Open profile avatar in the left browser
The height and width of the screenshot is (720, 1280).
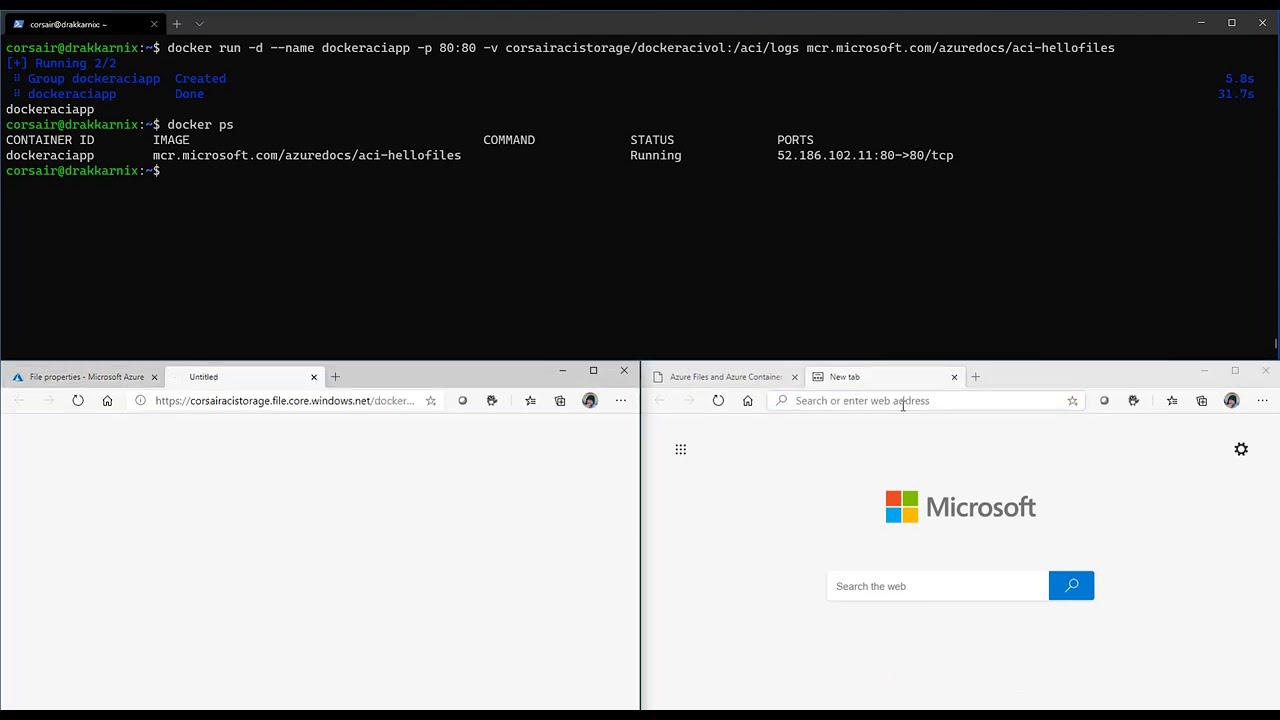590,401
